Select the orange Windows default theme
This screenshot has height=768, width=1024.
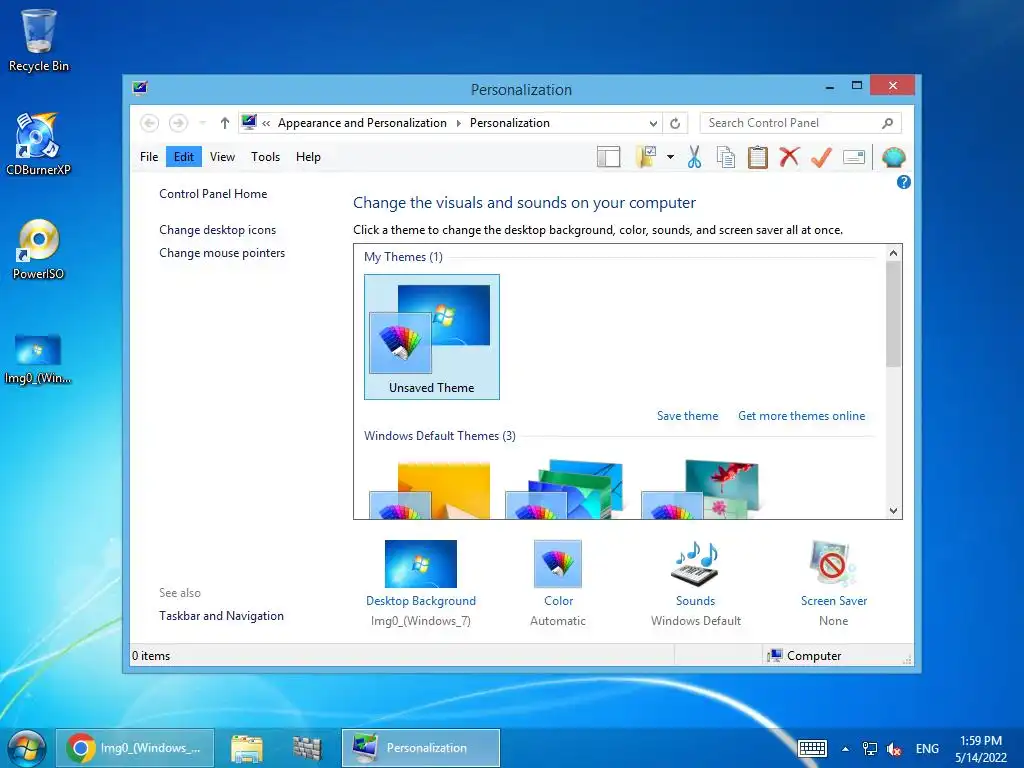(x=430, y=490)
